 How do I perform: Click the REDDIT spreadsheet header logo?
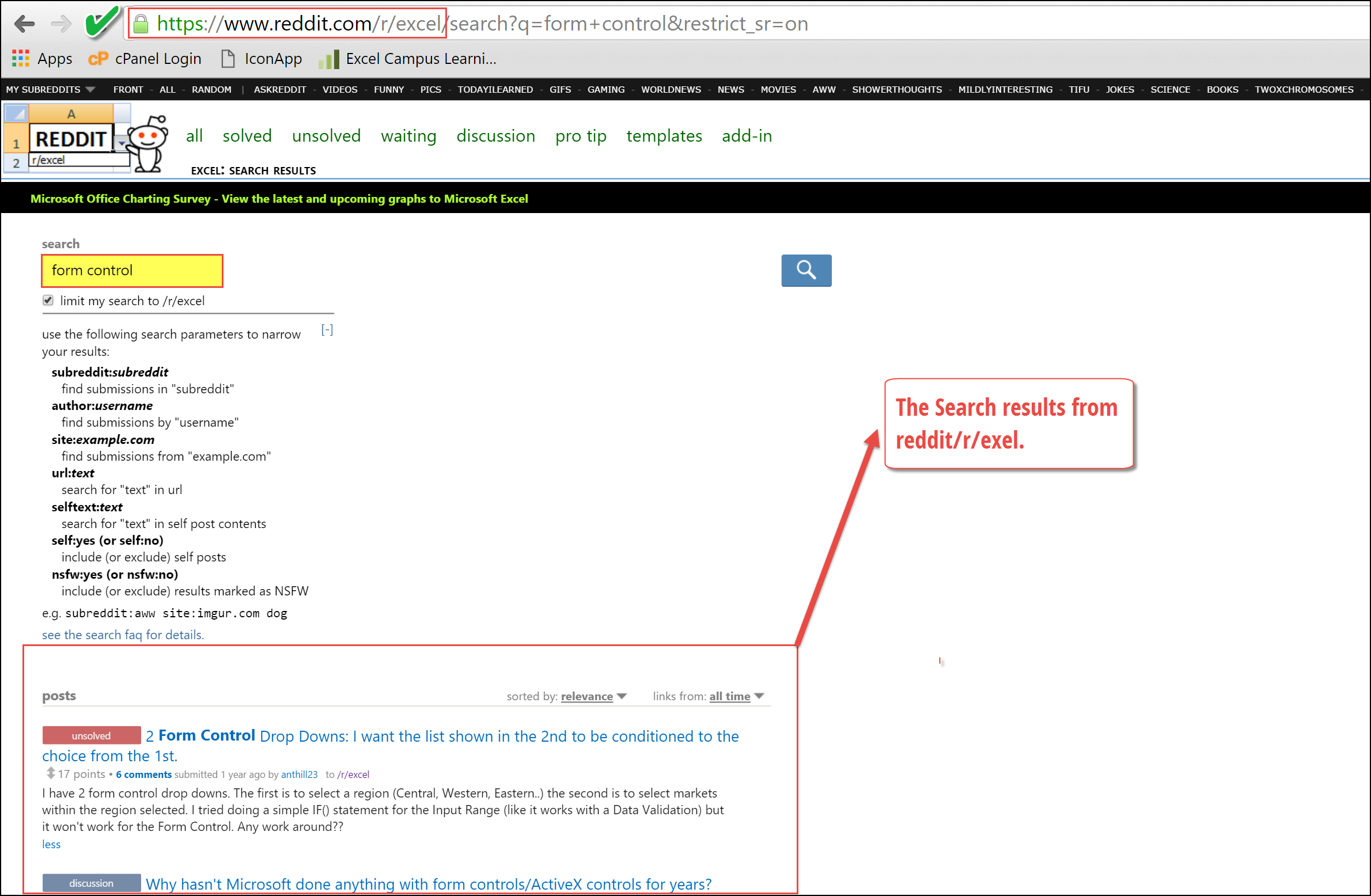pos(71,139)
